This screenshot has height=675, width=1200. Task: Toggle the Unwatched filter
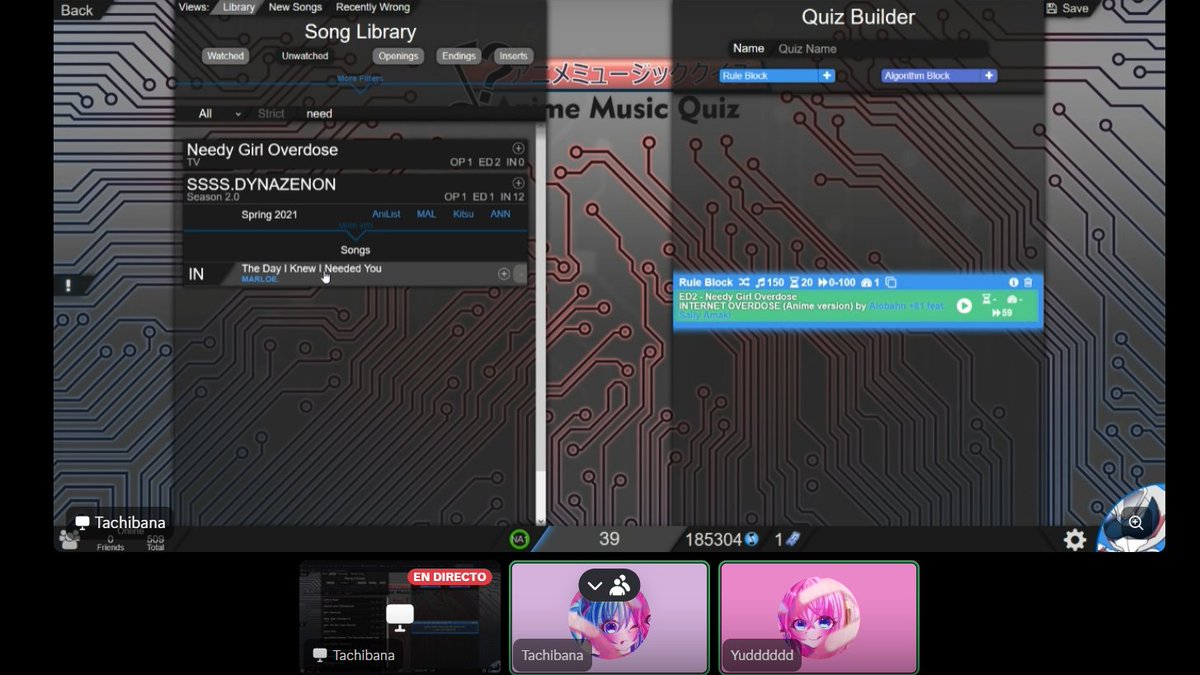pos(305,56)
